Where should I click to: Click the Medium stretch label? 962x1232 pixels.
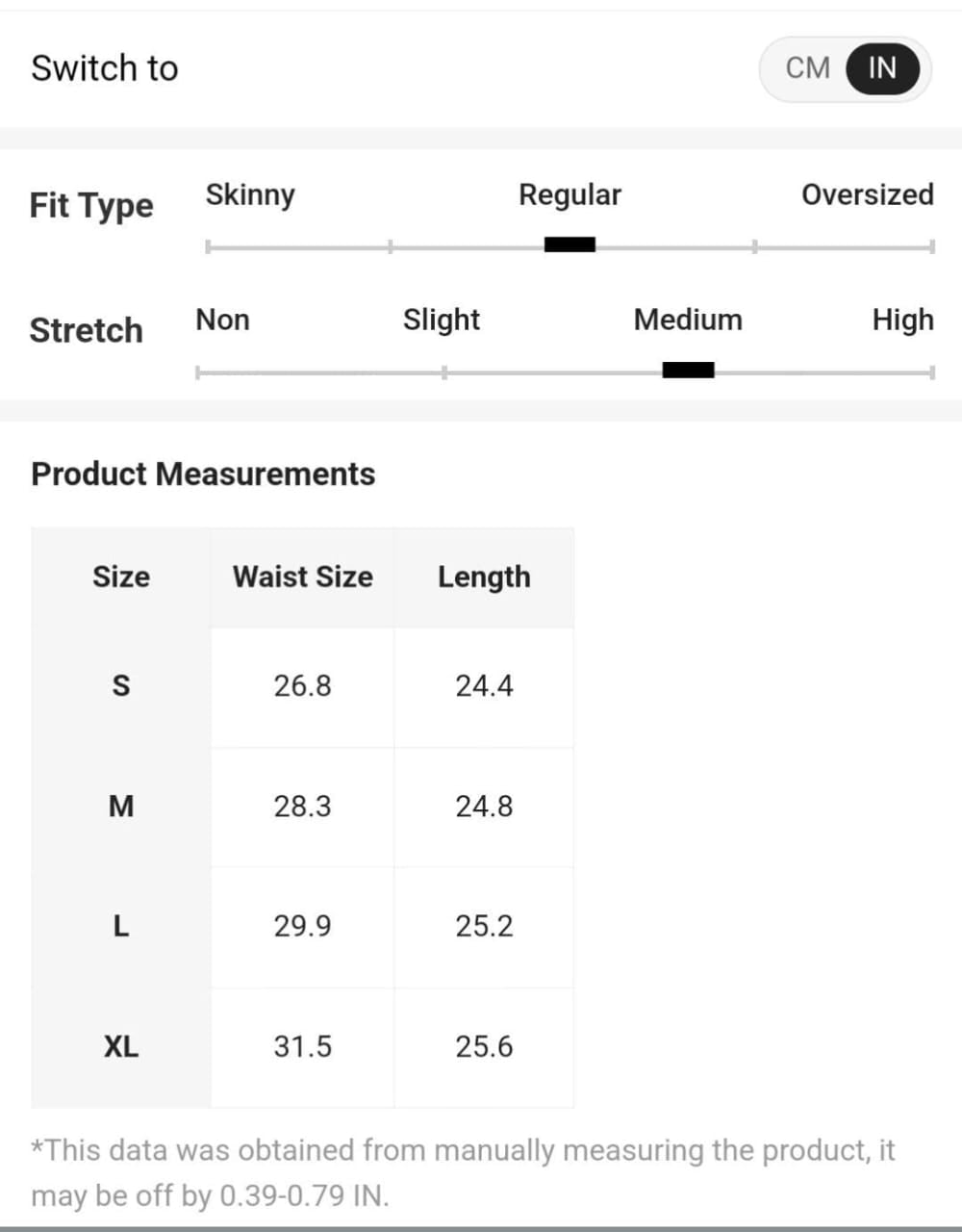point(688,320)
